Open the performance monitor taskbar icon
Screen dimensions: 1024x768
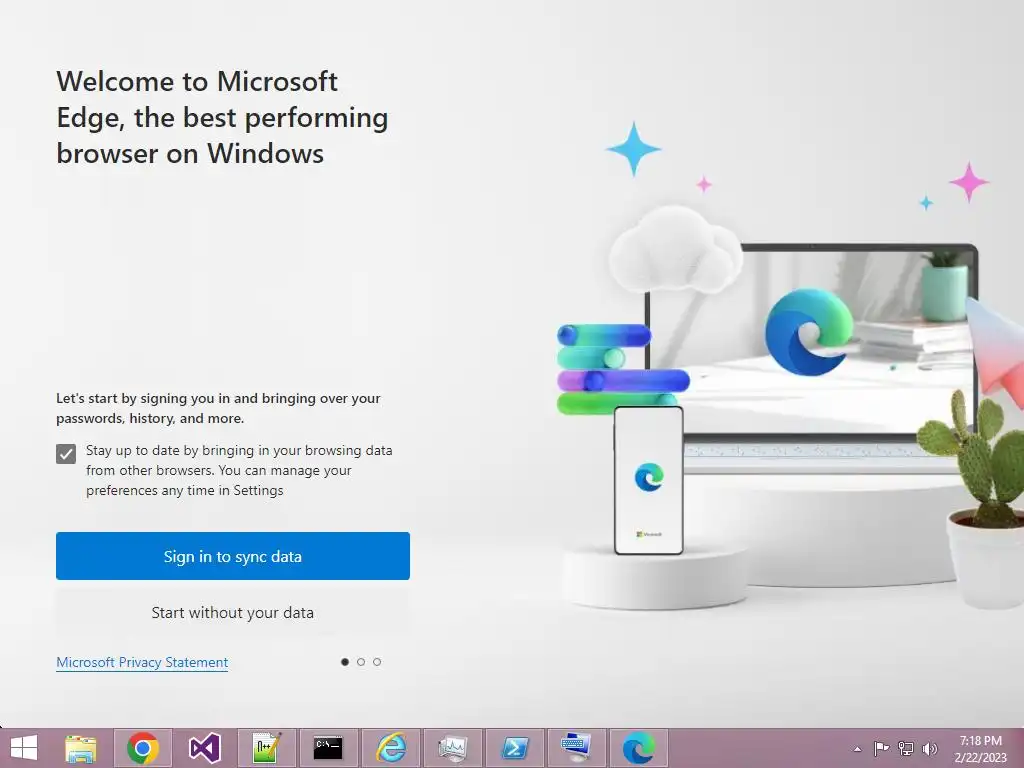coord(453,748)
